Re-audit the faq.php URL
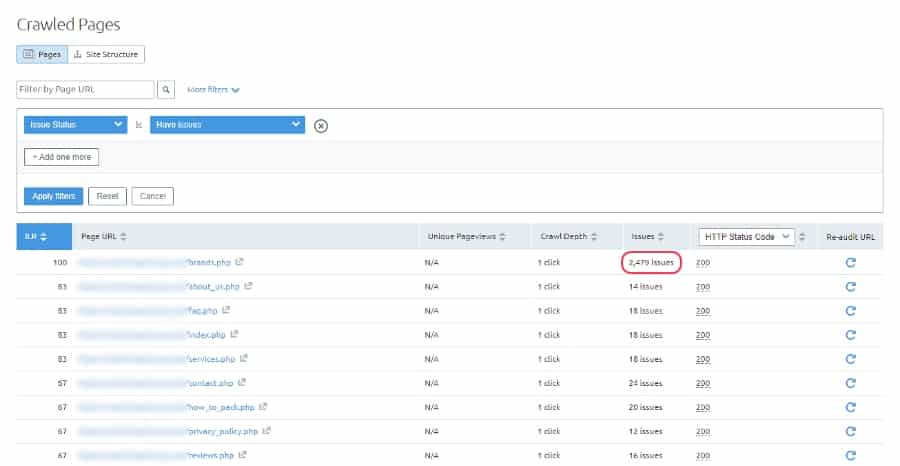This screenshot has height=466, width=900. (x=851, y=310)
